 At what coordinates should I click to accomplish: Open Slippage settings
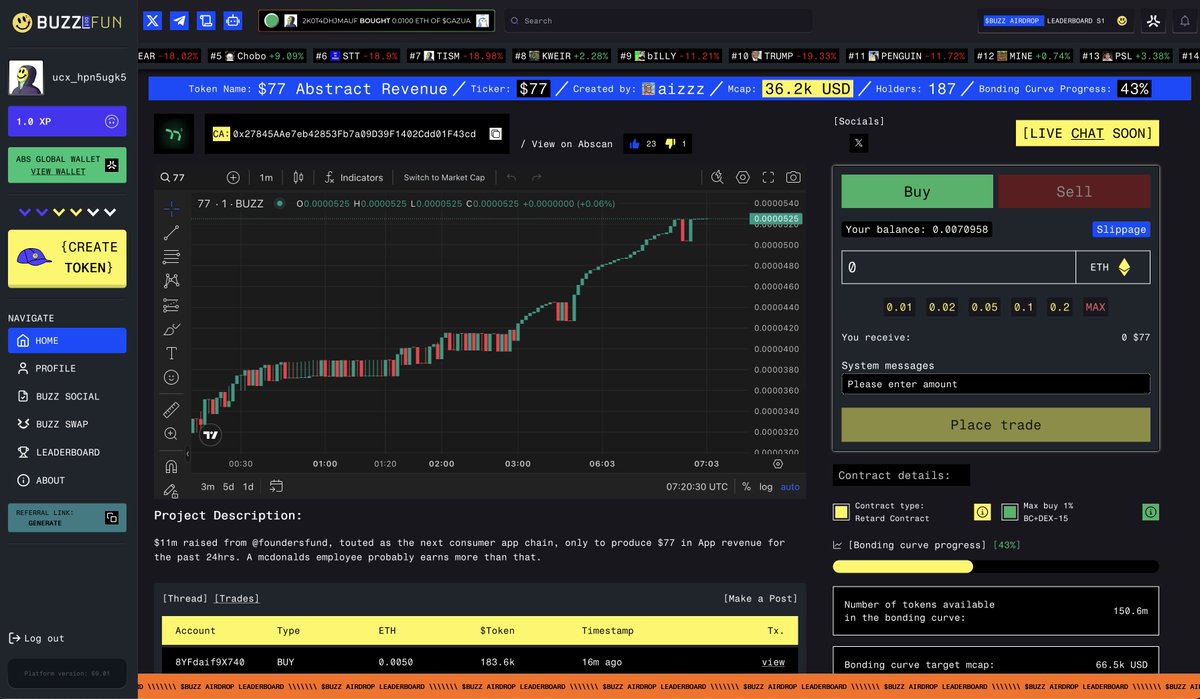tap(1121, 229)
